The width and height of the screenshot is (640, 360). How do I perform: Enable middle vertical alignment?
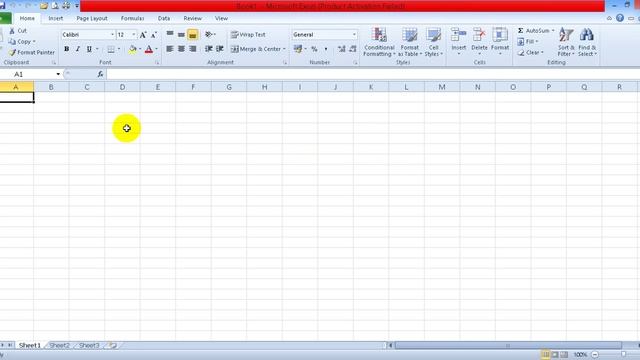[181, 35]
